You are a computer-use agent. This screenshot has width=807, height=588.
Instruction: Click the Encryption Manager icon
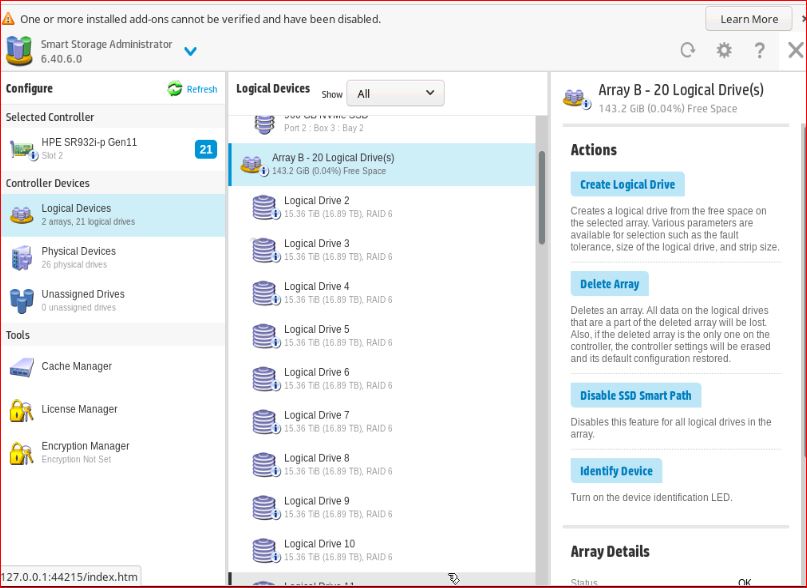pos(22,453)
